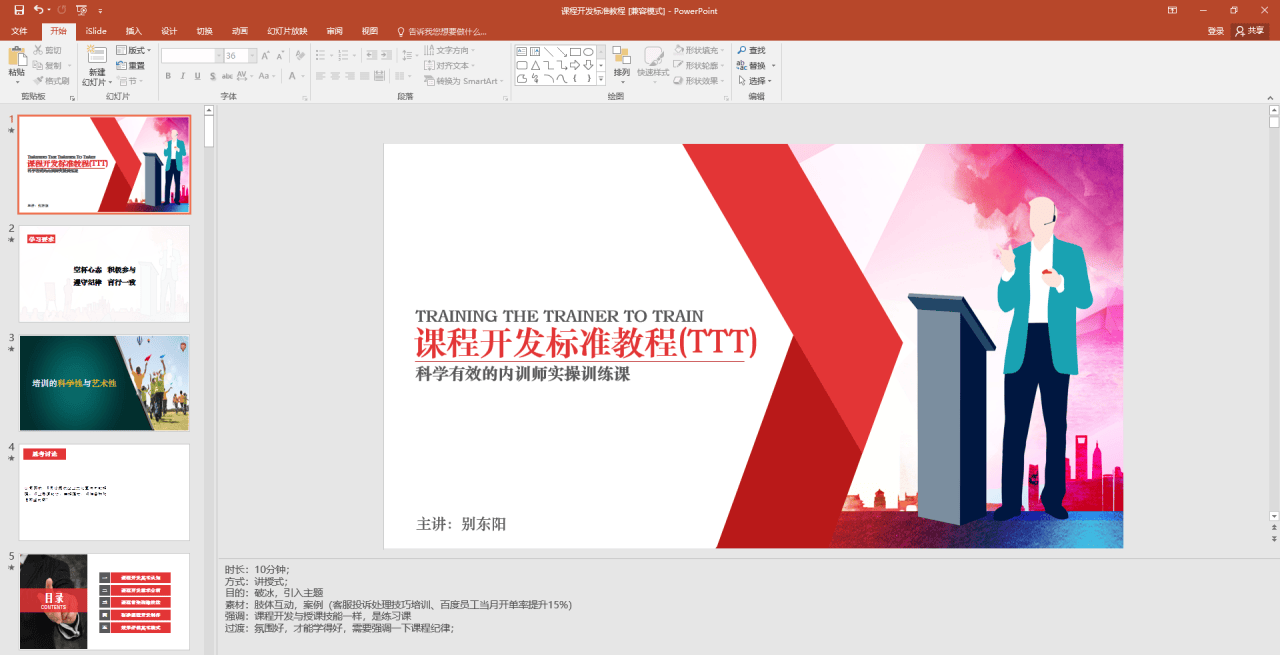Switch to Slide Show (幻灯片放映) tab

(x=287, y=31)
